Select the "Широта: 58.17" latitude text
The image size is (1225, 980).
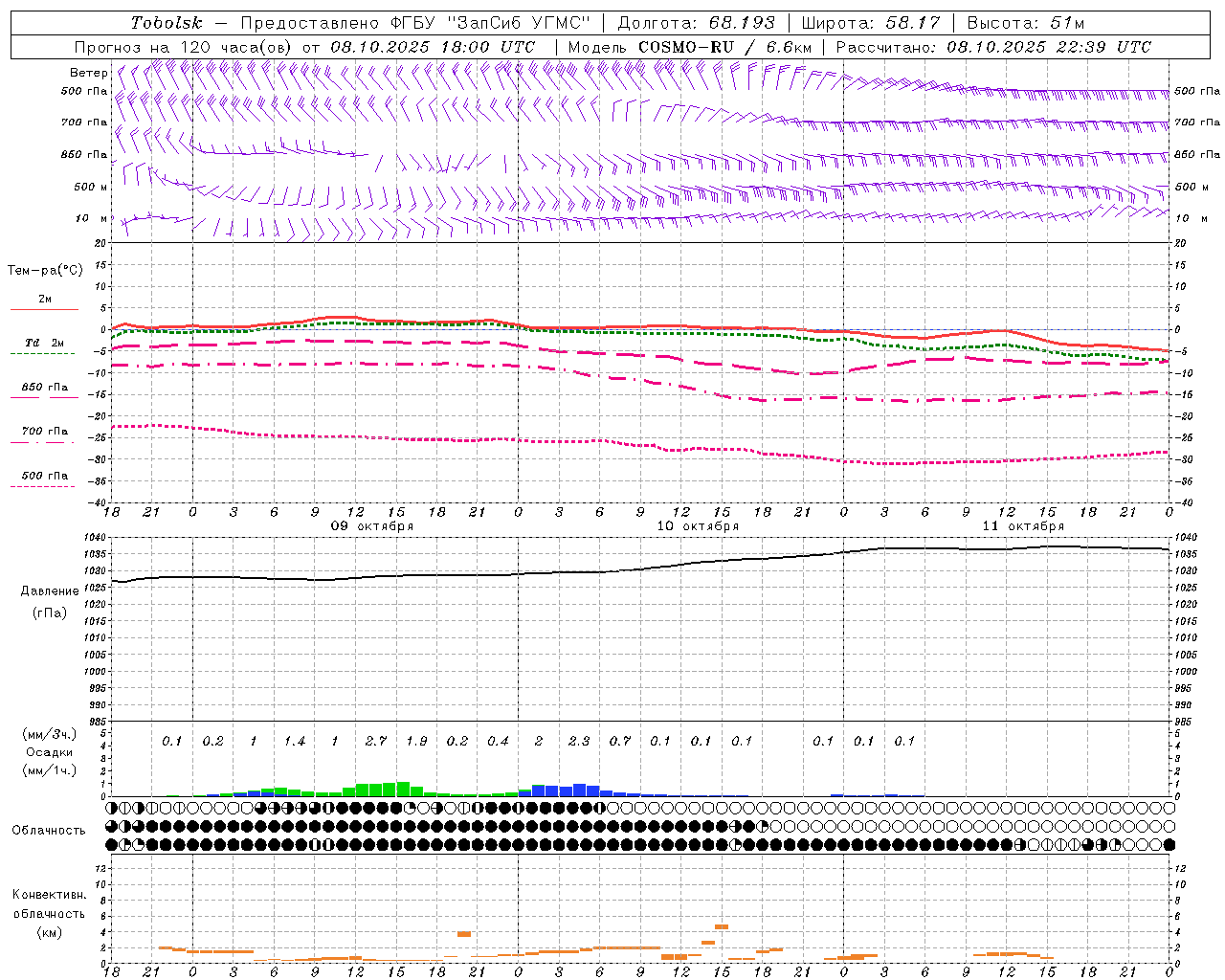pyautogui.click(x=870, y=23)
